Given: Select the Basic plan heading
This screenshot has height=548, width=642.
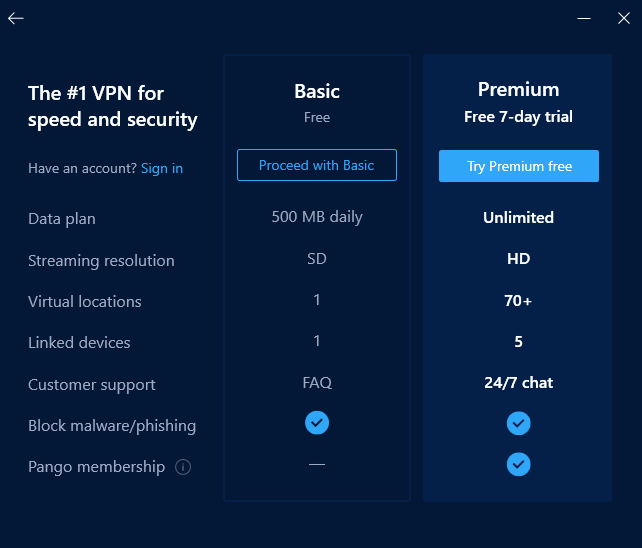Looking at the screenshot, I should [x=317, y=91].
